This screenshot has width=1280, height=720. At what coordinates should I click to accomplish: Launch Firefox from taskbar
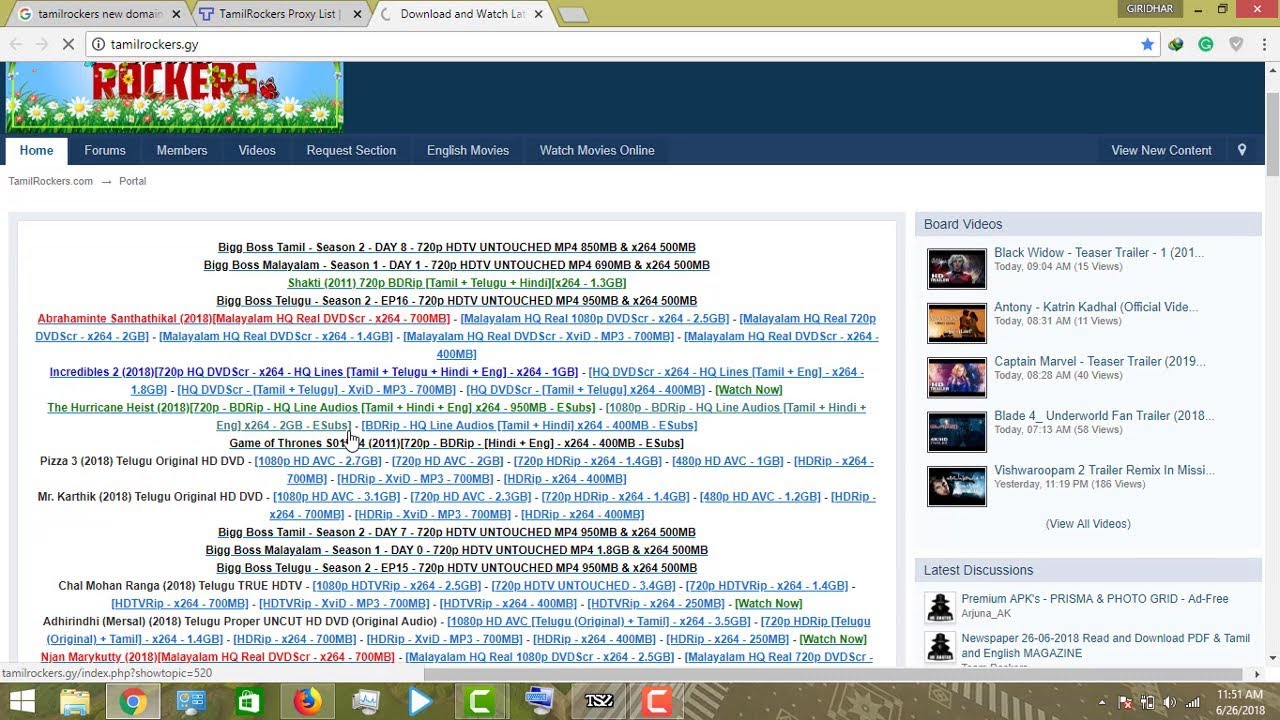click(x=308, y=702)
